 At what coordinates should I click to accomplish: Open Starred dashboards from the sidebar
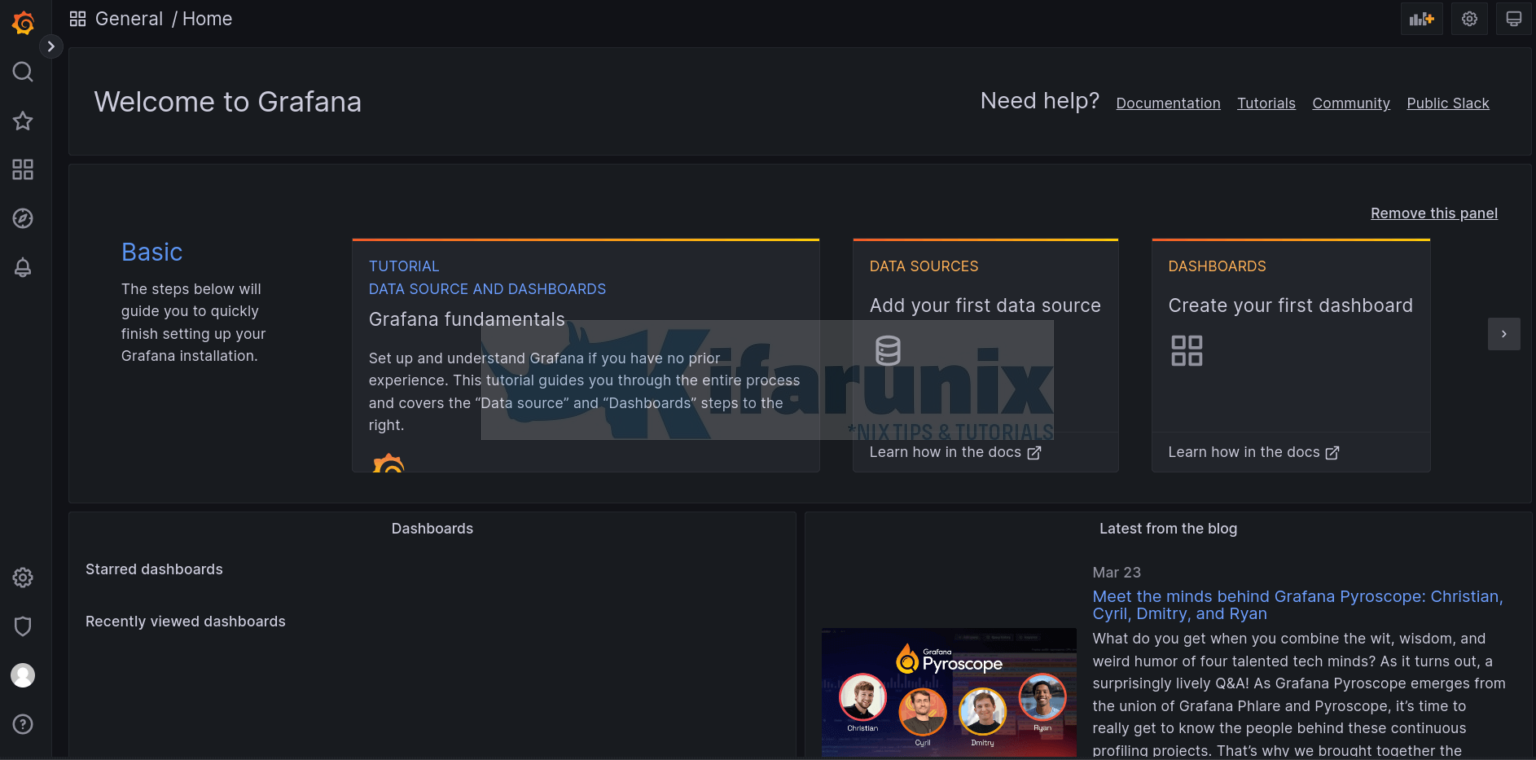(x=22, y=120)
